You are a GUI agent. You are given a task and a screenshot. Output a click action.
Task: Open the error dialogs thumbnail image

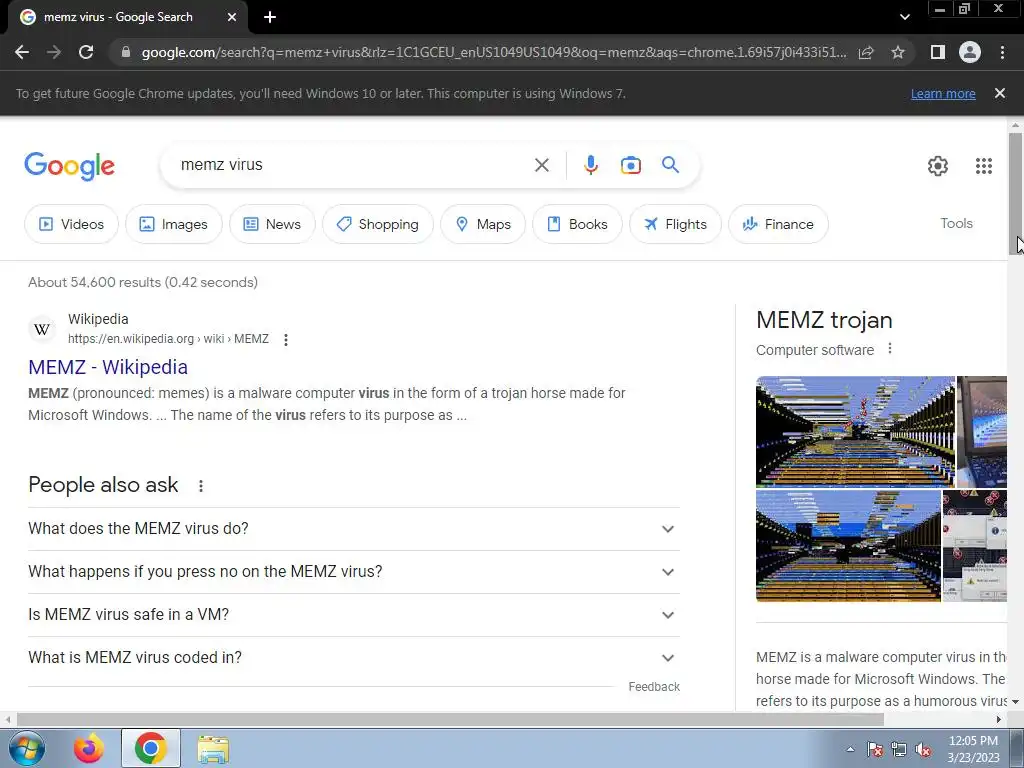coord(974,546)
